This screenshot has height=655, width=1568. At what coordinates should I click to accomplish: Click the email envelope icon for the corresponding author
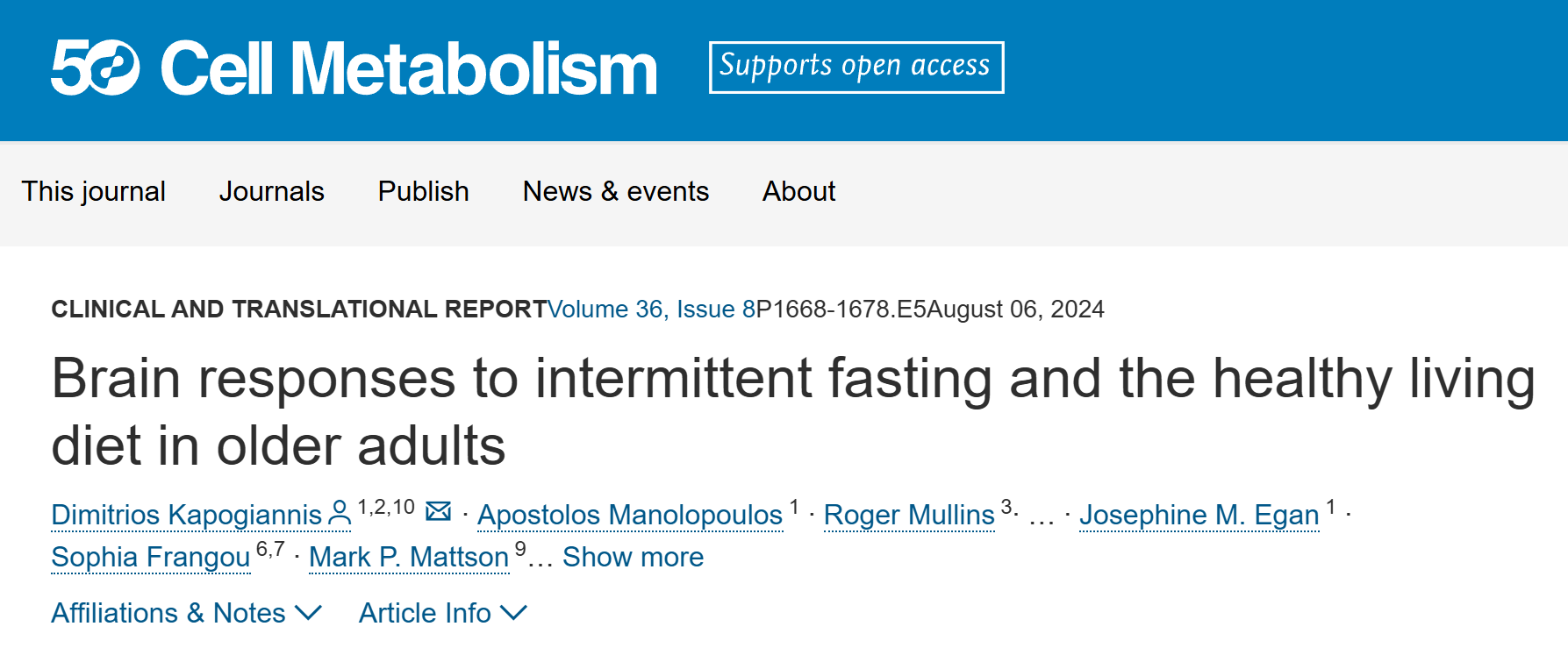pos(438,511)
